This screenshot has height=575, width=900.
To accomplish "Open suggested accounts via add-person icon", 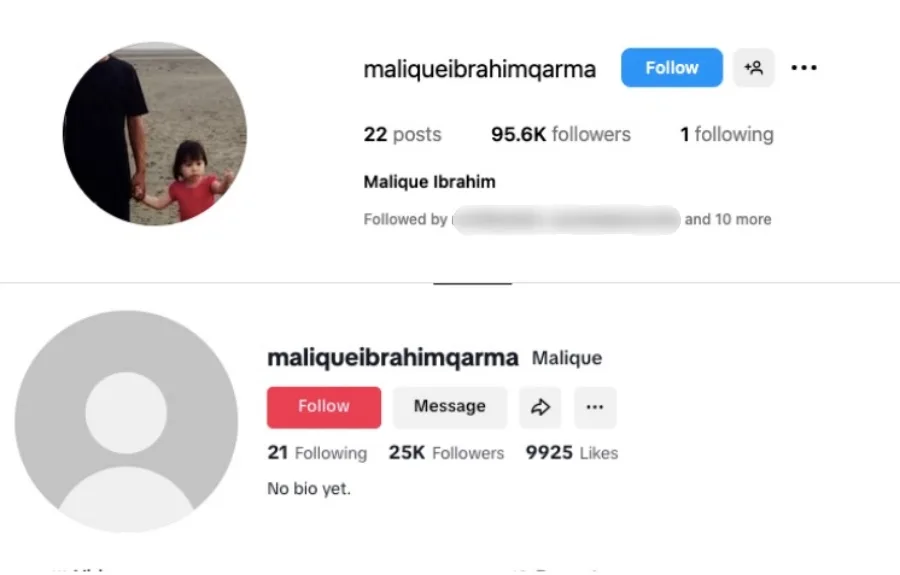I will (x=754, y=68).
